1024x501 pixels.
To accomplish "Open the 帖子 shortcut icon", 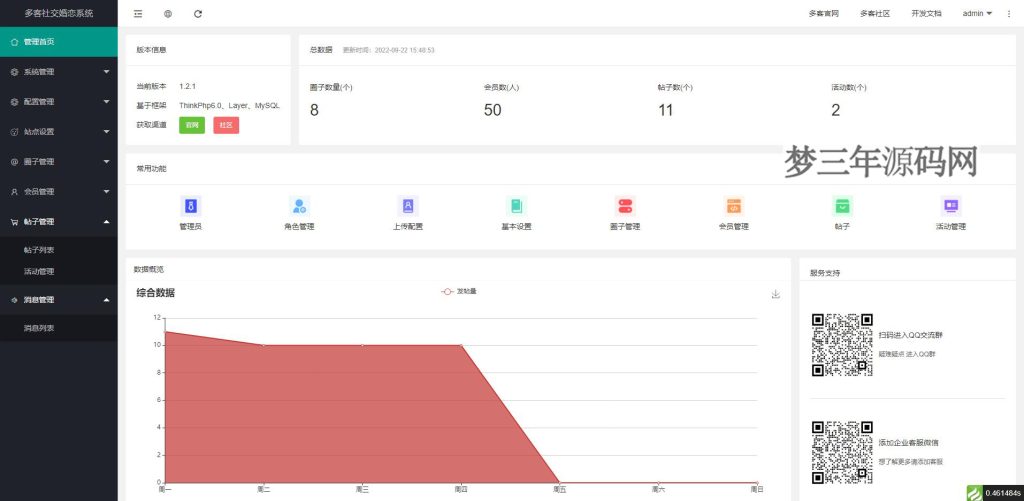I will (842, 206).
